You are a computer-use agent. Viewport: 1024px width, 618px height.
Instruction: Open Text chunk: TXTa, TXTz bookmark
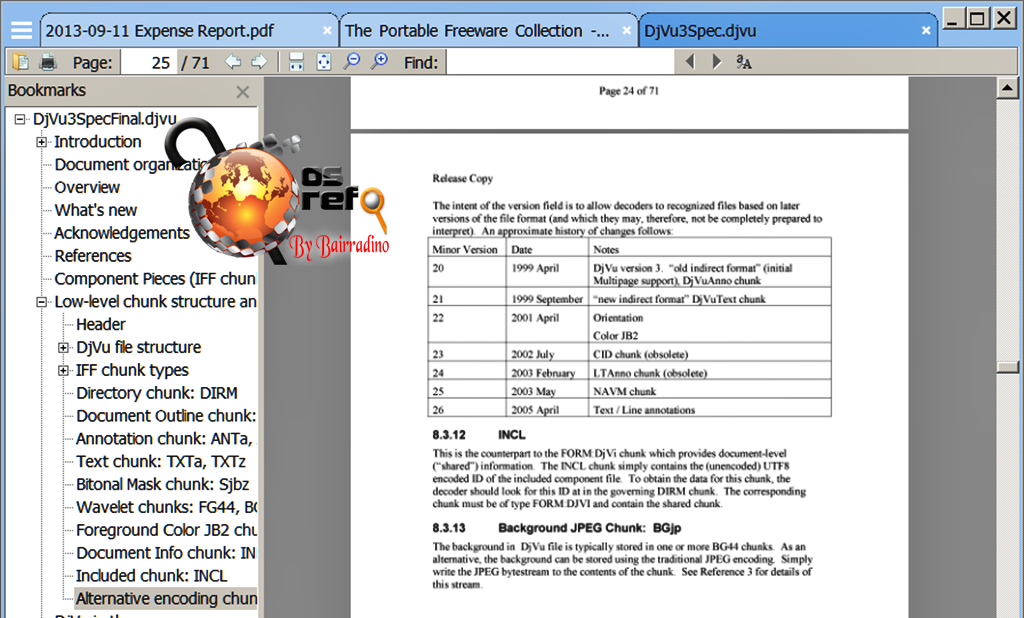coord(161,462)
